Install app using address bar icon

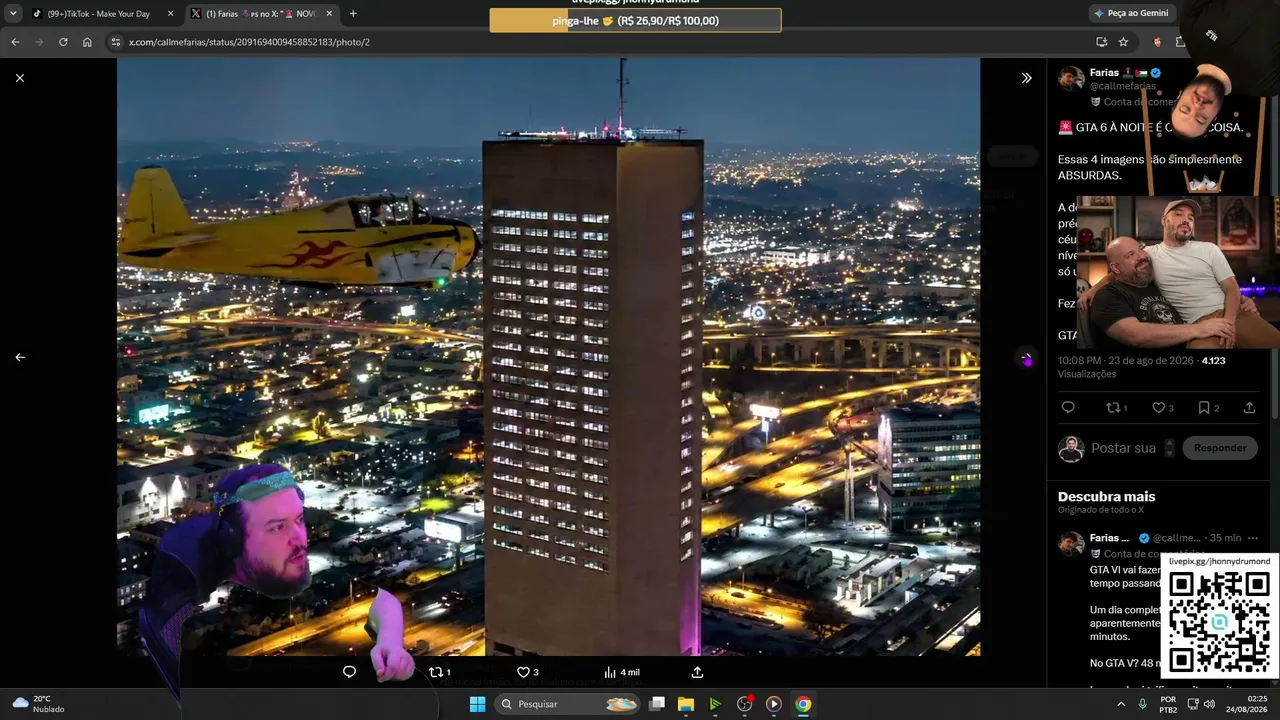pyautogui.click(x=1101, y=42)
